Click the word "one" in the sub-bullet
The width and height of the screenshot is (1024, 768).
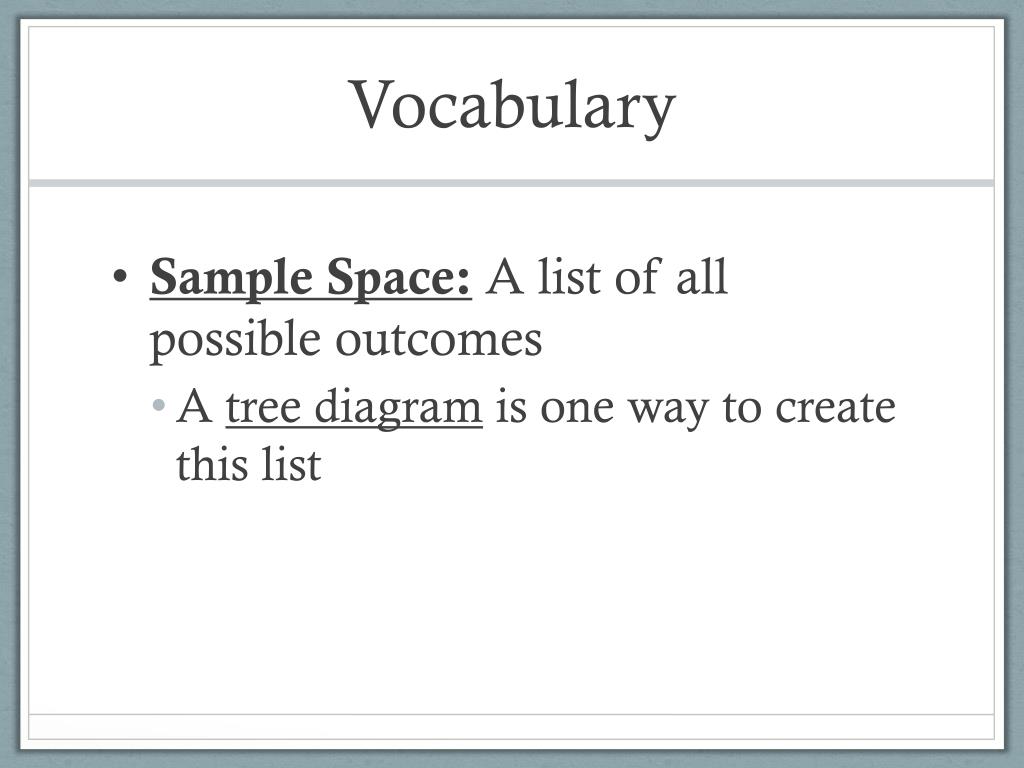(577, 409)
